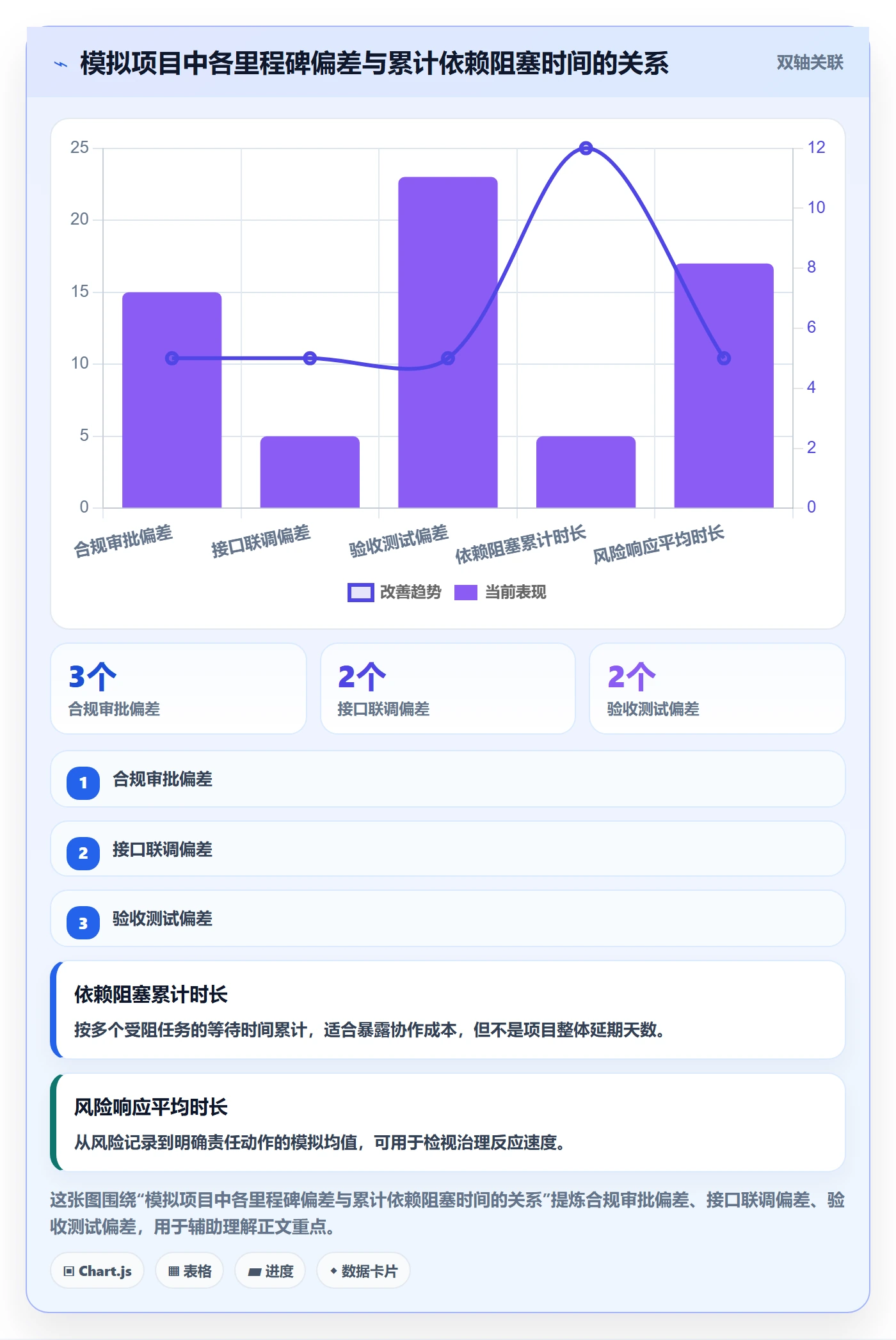Click the line peak point at 依赖阻塞累计时长

pyautogui.click(x=586, y=148)
